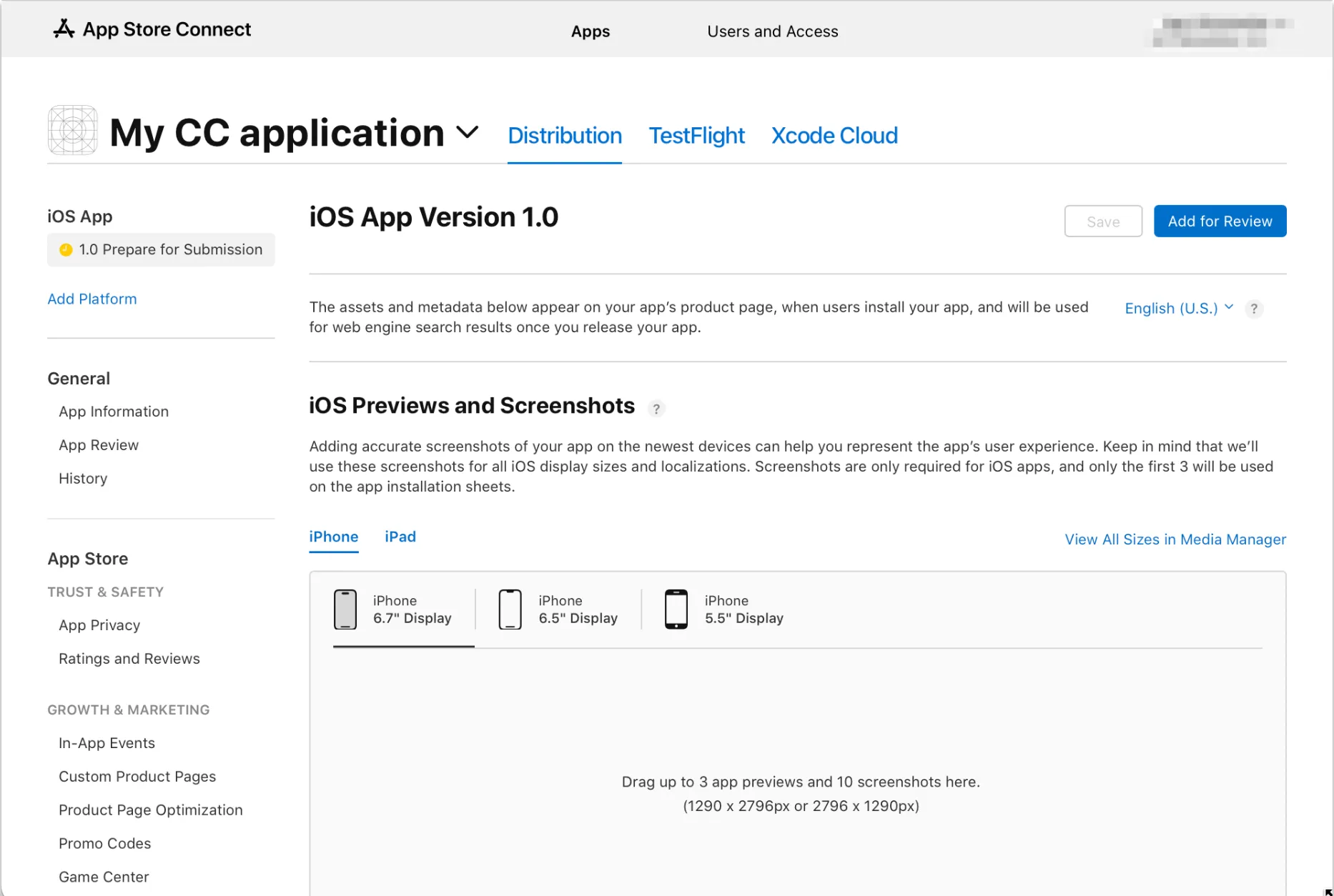Switch to the iPad screenshots tab
1334x896 pixels.
pos(400,537)
